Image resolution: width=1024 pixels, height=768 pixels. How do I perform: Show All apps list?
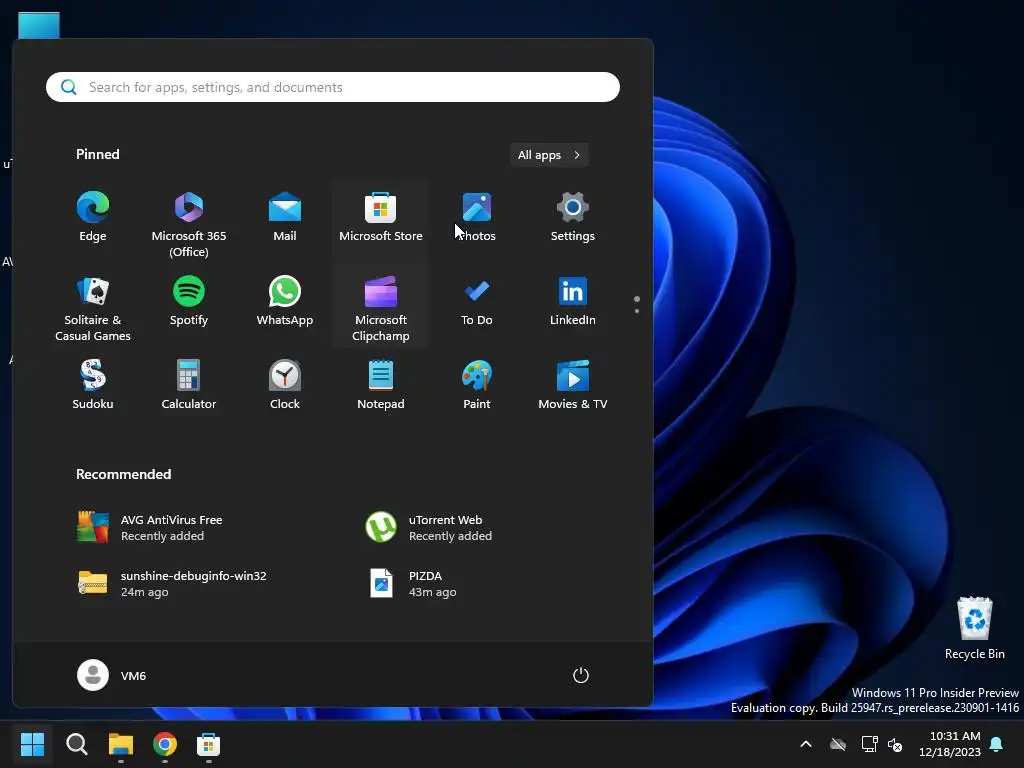pyautogui.click(x=549, y=155)
